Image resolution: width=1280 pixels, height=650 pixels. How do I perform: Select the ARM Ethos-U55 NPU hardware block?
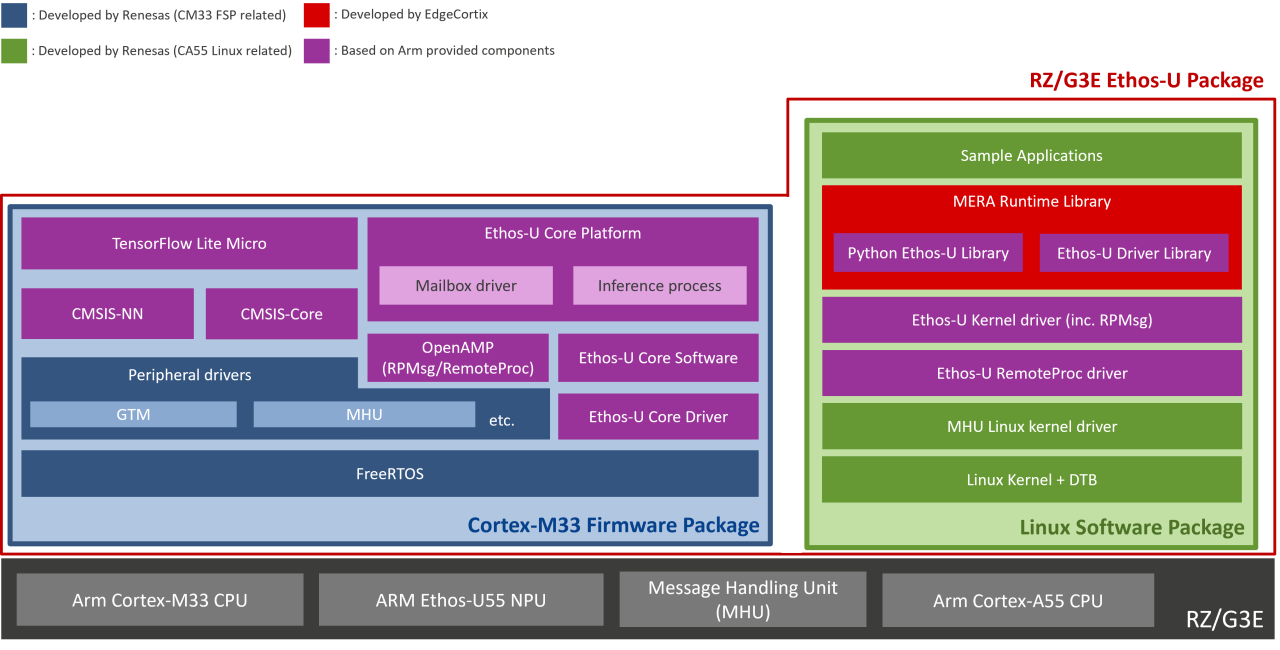(461, 600)
